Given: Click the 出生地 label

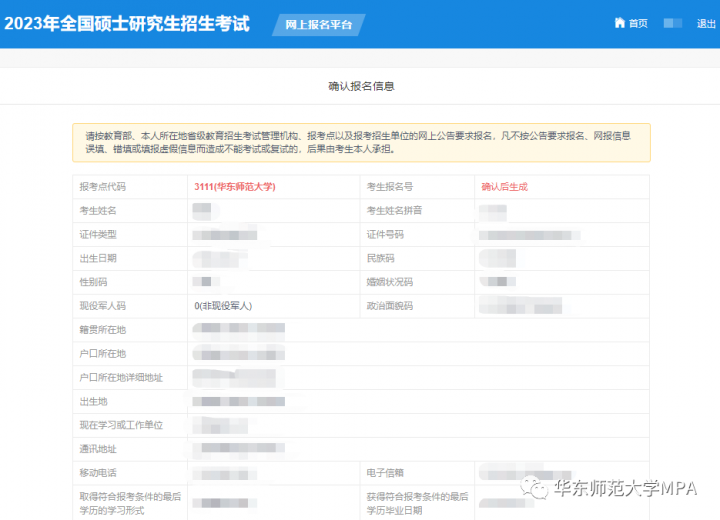Looking at the screenshot, I should (93, 401).
